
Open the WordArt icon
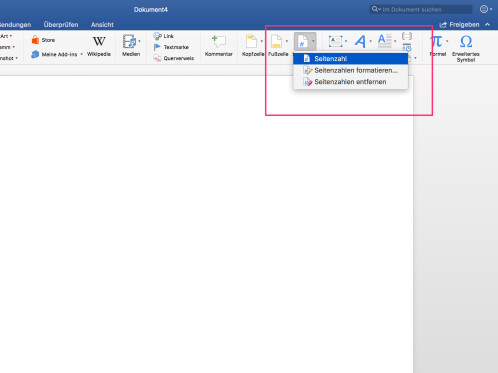pyautogui.click(x=360, y=41)
